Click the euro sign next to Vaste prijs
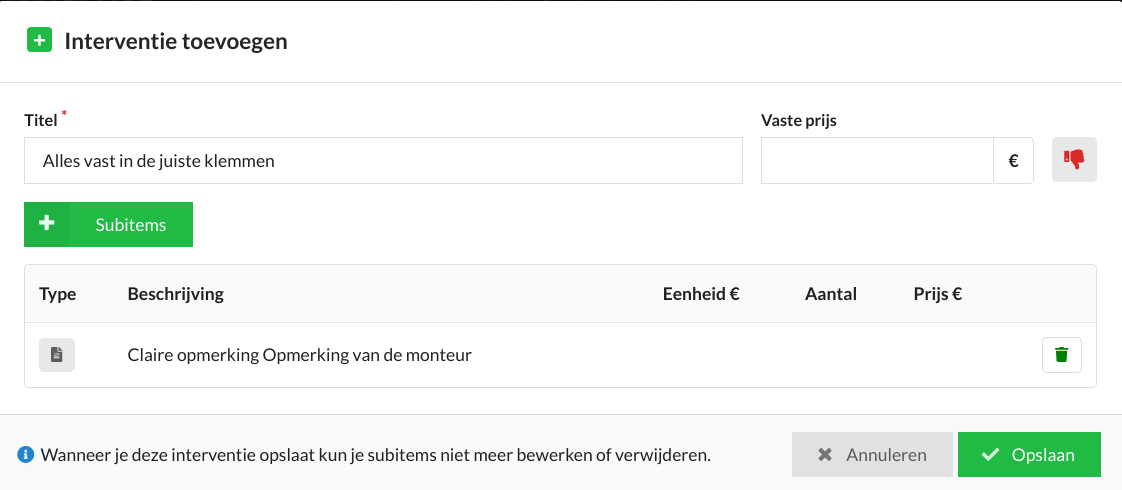This screenshot has height=490, width=1122. click(1013, 161)
